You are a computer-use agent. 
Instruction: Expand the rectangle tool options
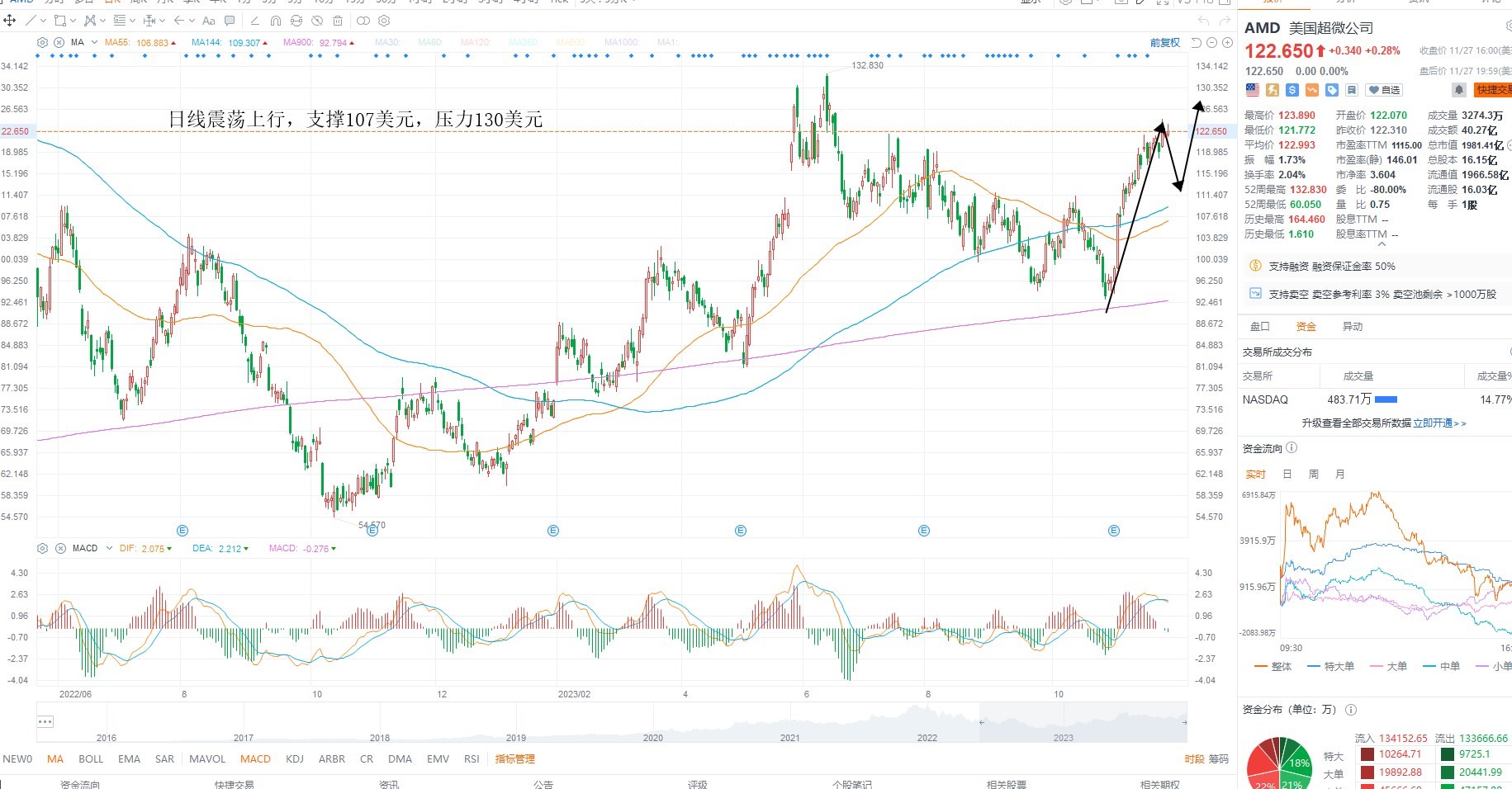(73, 21)
